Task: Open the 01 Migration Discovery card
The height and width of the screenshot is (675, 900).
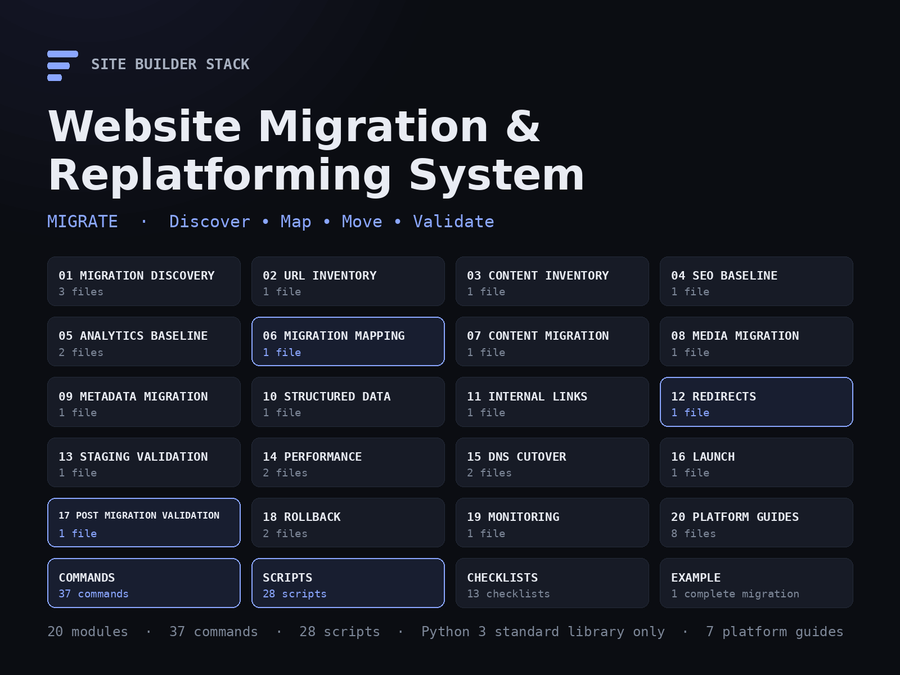Action: click(x=143, y=281)
